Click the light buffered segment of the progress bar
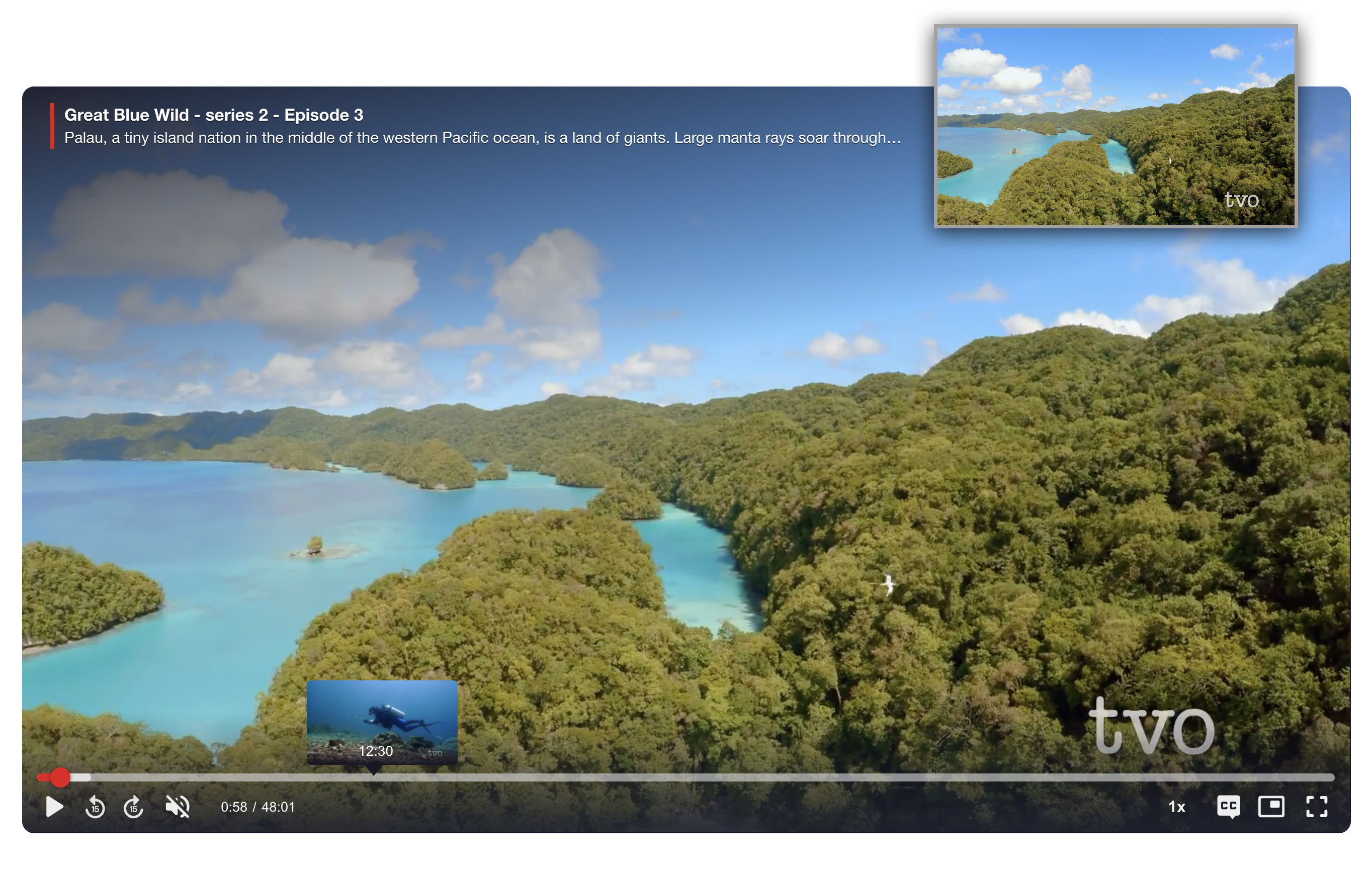The height and width of the screenshot is (873, 1372). (x=81, y=777)
